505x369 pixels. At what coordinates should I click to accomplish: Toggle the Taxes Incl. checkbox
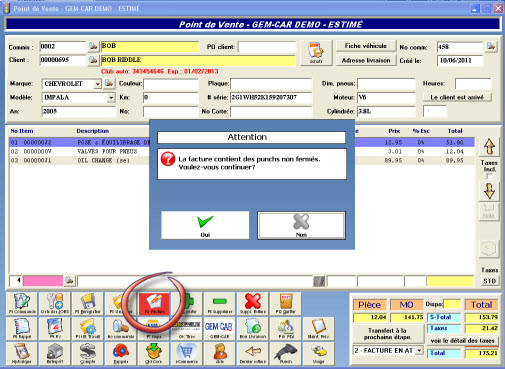point(489,176)
